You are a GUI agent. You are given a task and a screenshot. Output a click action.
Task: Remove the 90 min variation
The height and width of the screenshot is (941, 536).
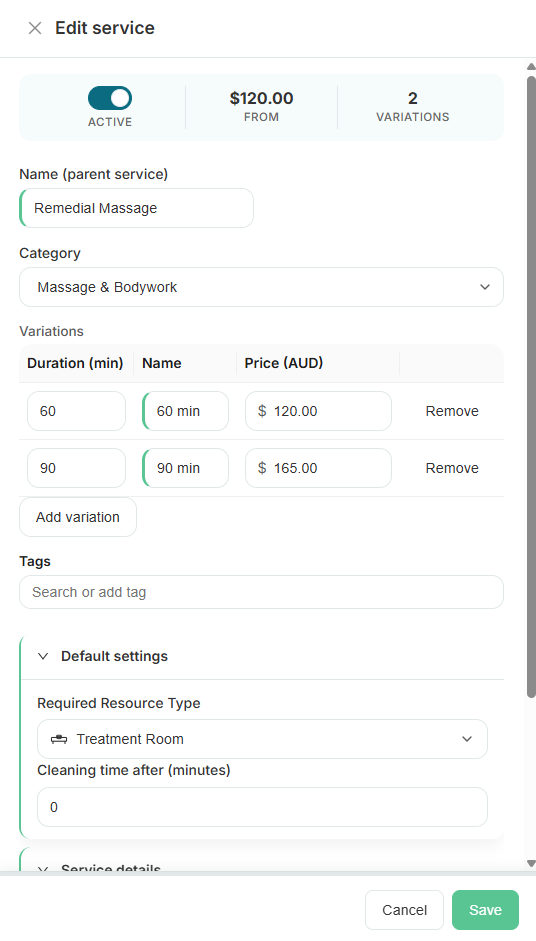click(452, 468)
